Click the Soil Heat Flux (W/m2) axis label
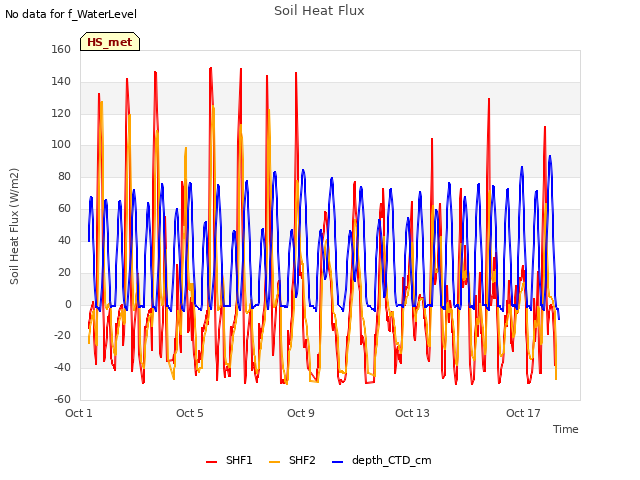 pos(14,226)
